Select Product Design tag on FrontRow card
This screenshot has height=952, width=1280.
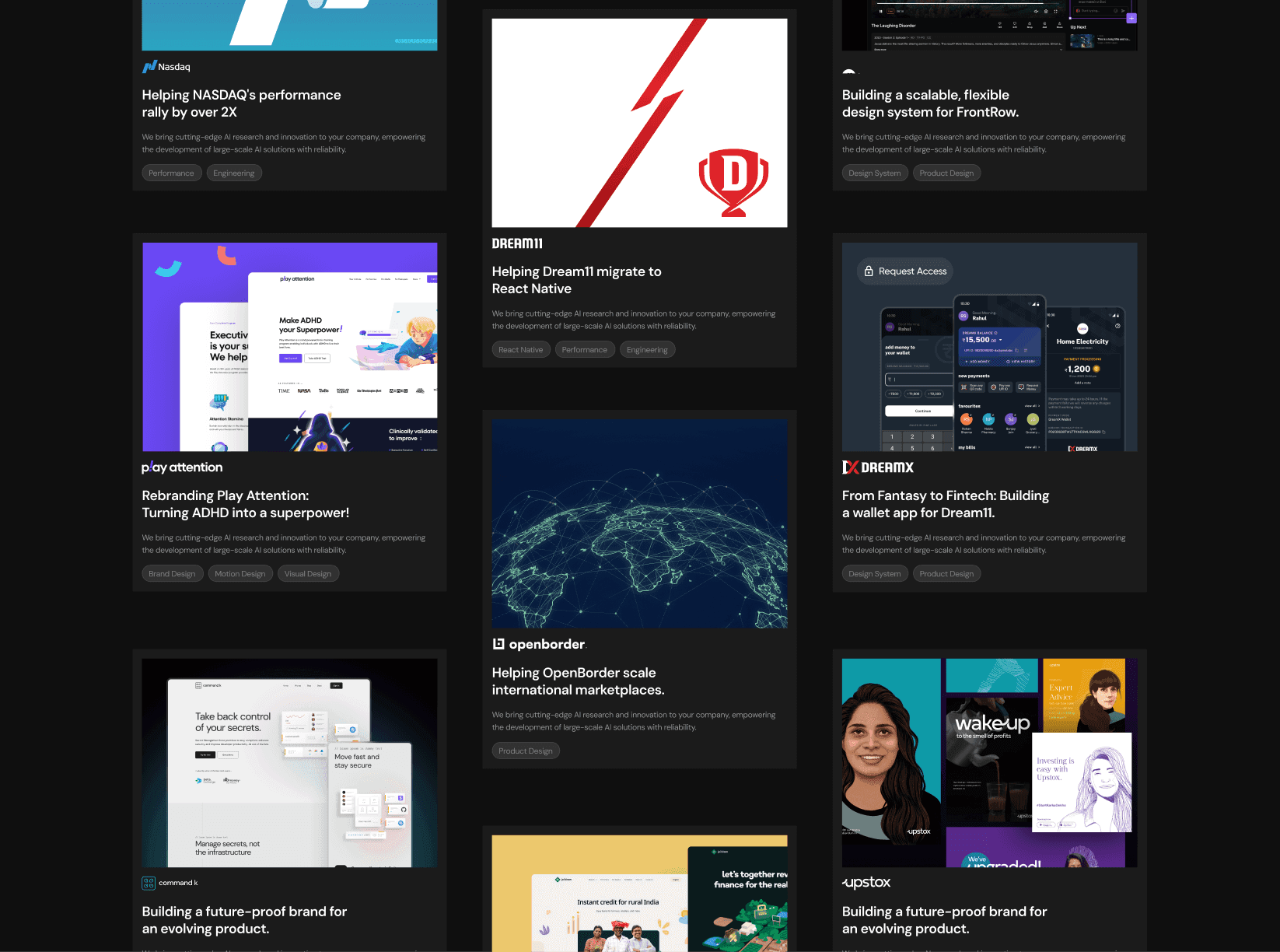click(x=946, y=173)
